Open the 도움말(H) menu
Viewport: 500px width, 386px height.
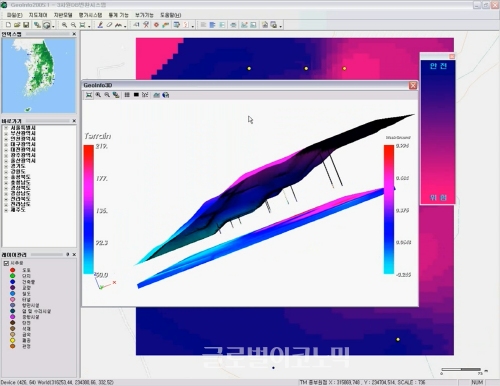[171, 15]
